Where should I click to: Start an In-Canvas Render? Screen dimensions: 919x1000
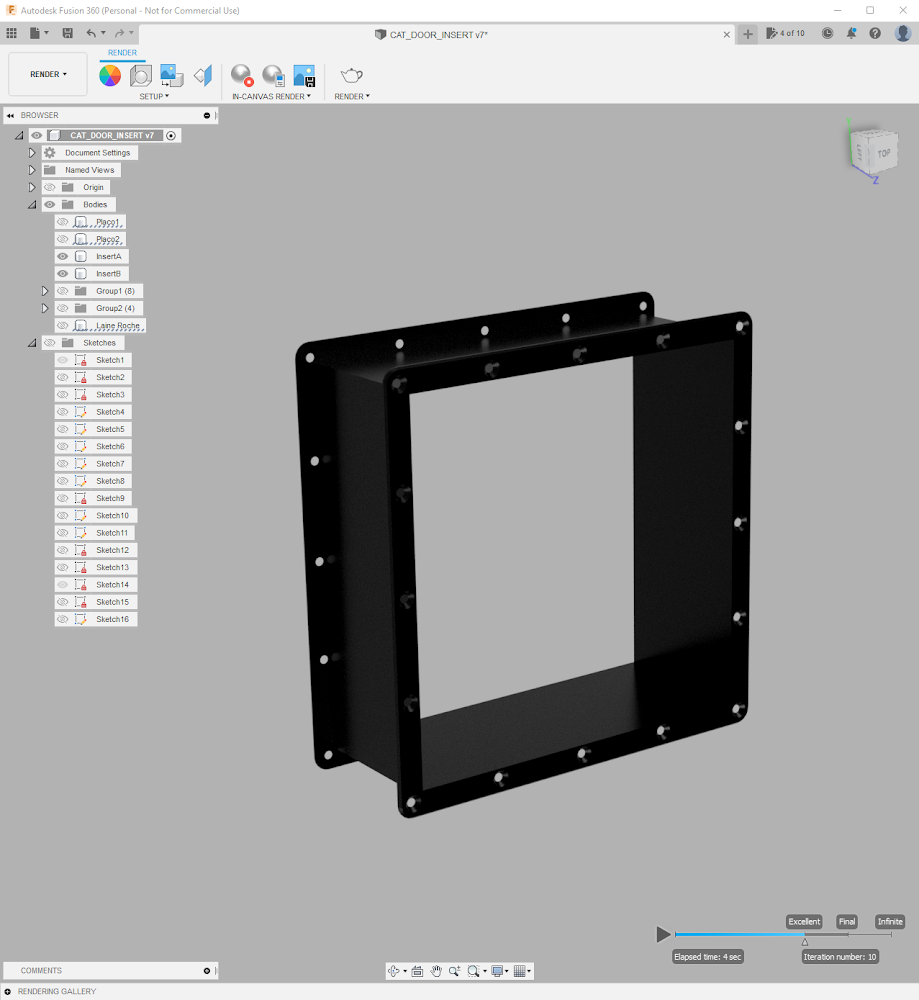pyautogui.click(x=241, y=74)
